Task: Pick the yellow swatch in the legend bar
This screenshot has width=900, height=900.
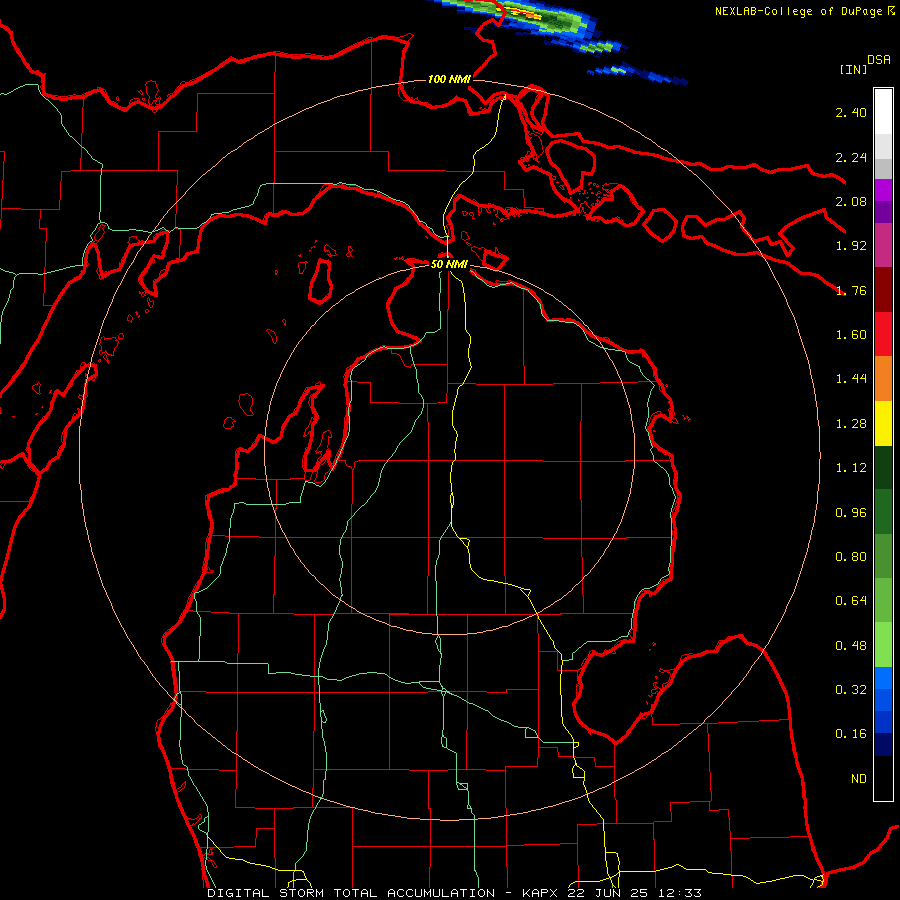Action: coord(883,424)
